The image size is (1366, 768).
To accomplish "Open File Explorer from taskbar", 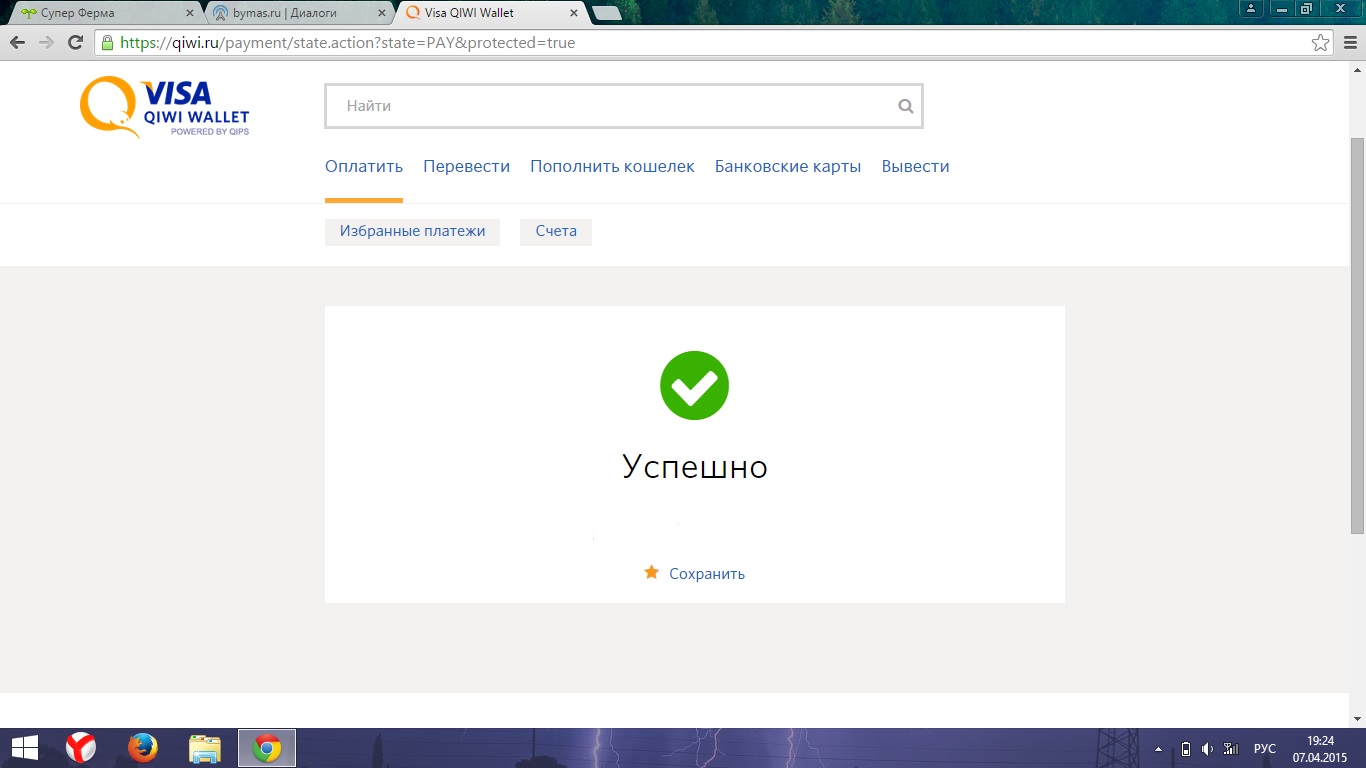I will click(205, 748).
